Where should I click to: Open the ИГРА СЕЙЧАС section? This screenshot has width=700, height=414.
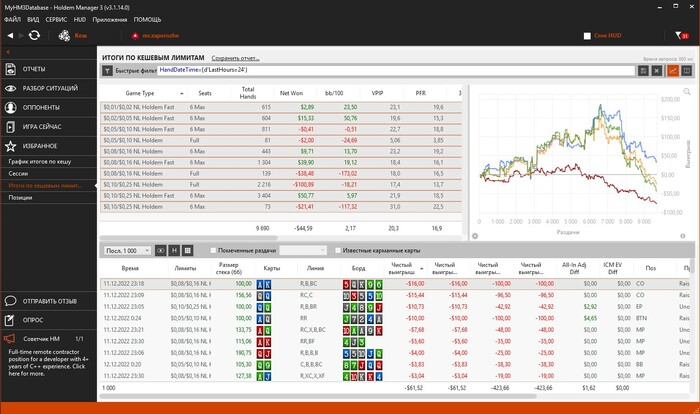tap(49, 126)
